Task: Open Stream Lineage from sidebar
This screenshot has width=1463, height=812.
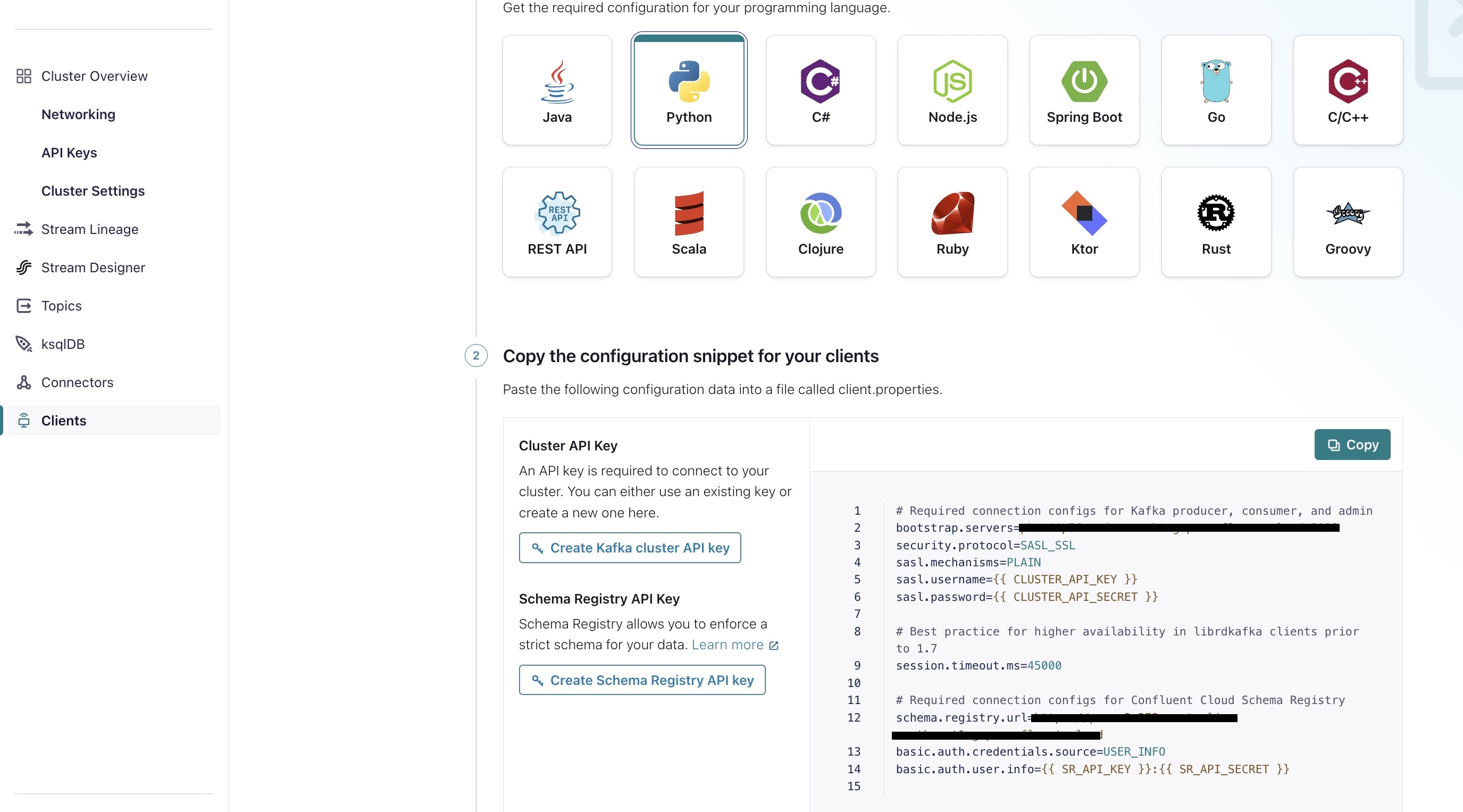Action: (x=90, y=229)
